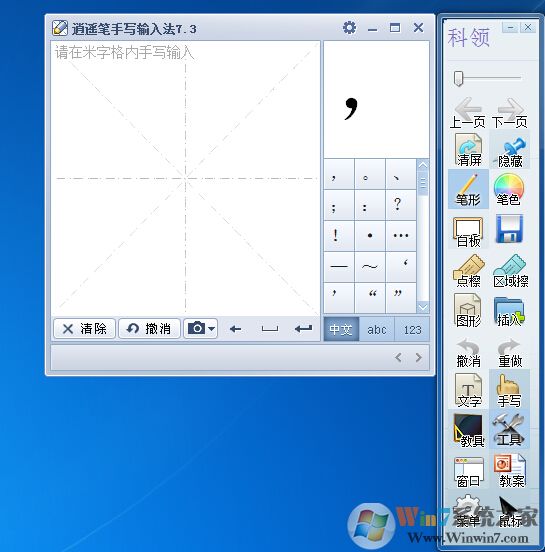
Task: Select the Chinese period 。 symbol cell
Action: [x=370, y=174]
